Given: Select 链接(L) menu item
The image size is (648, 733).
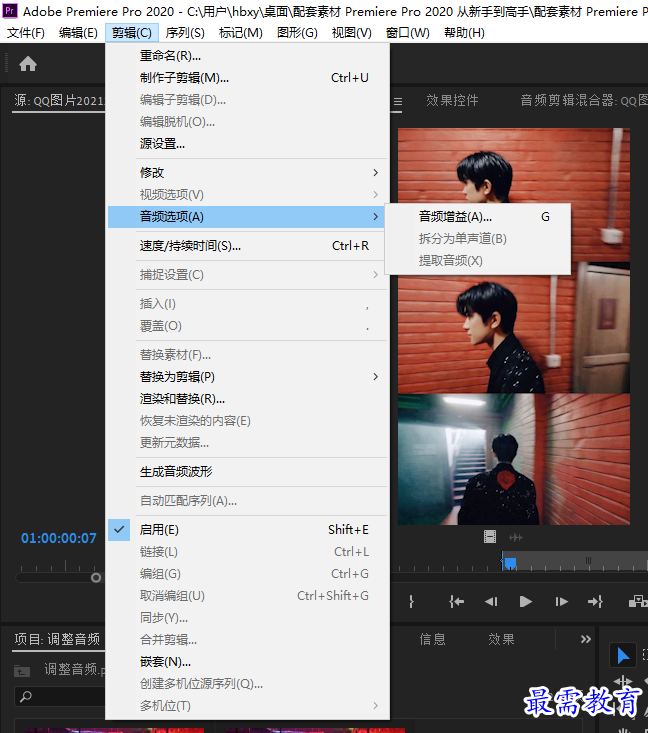Looking at the screenshot, I should (x=247, y=552).
